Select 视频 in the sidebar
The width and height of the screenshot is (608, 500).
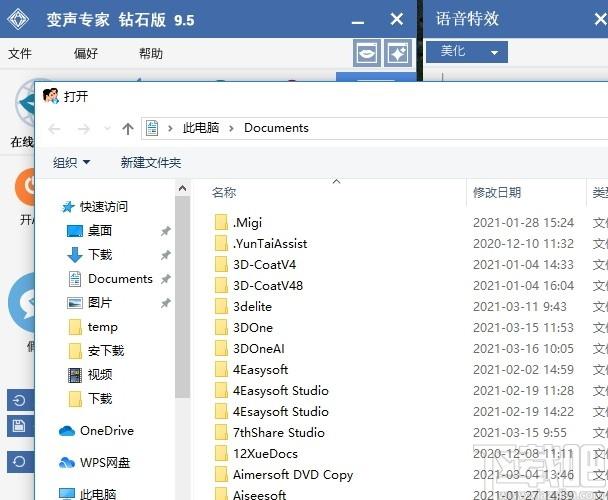tap(90, 375)
